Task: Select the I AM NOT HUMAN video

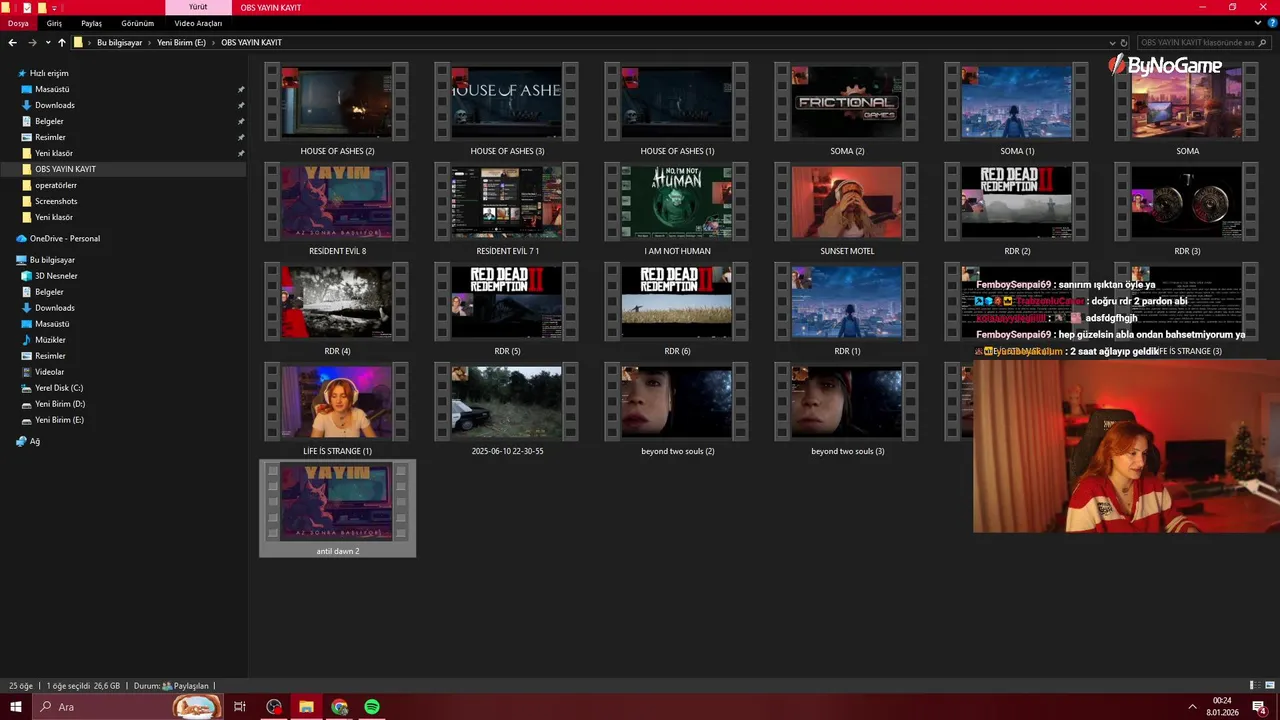Action: (x=677, y=209)
